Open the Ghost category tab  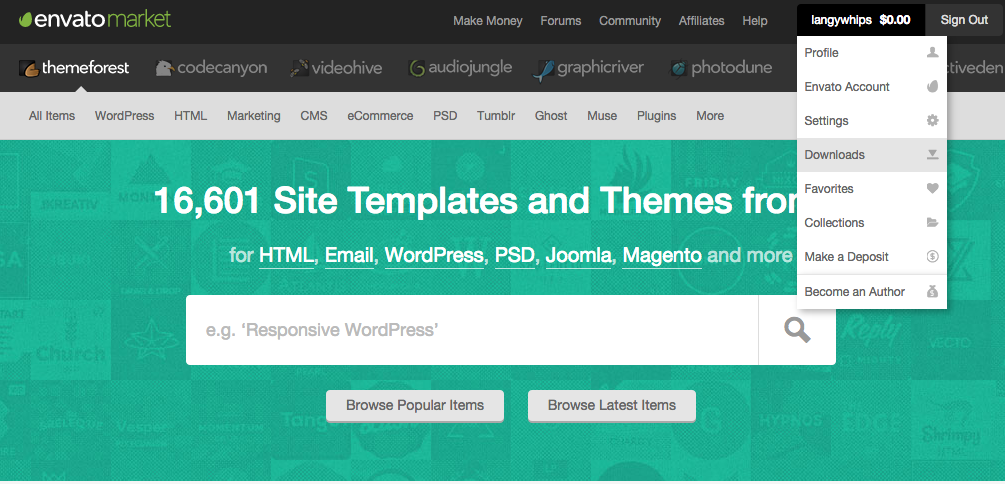tap(551, 116)
